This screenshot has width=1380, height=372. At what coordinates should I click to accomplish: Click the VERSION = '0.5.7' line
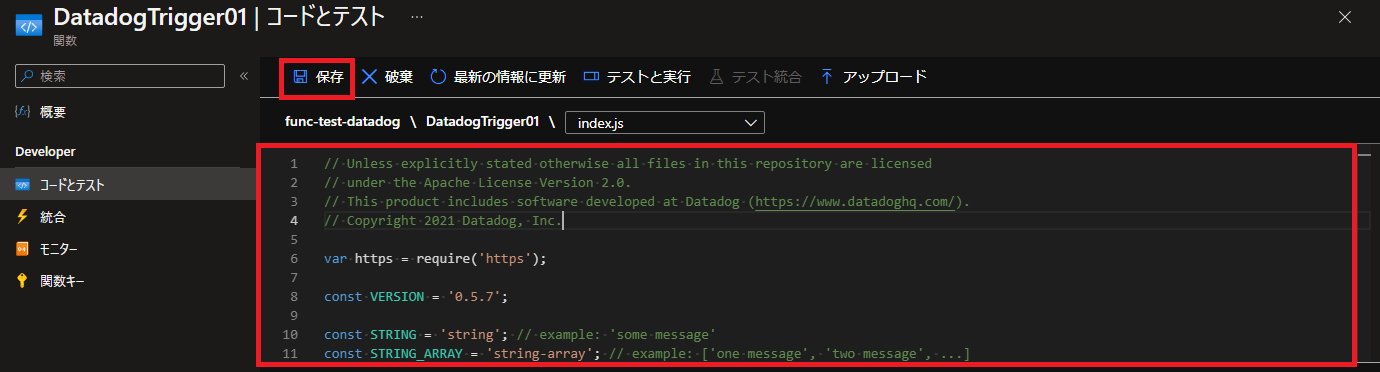(415, 297)
